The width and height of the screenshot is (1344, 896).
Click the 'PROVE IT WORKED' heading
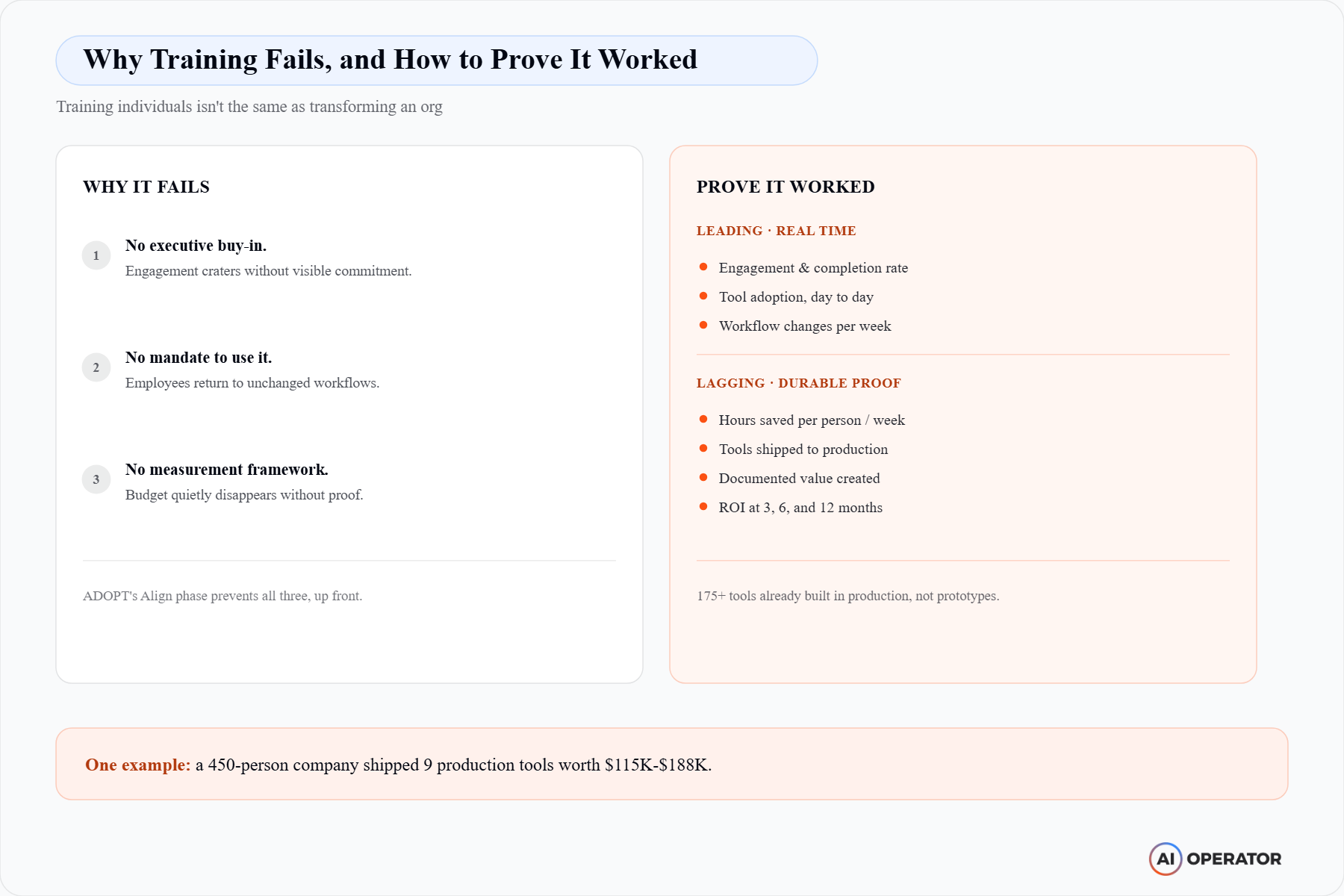point(785,187)
